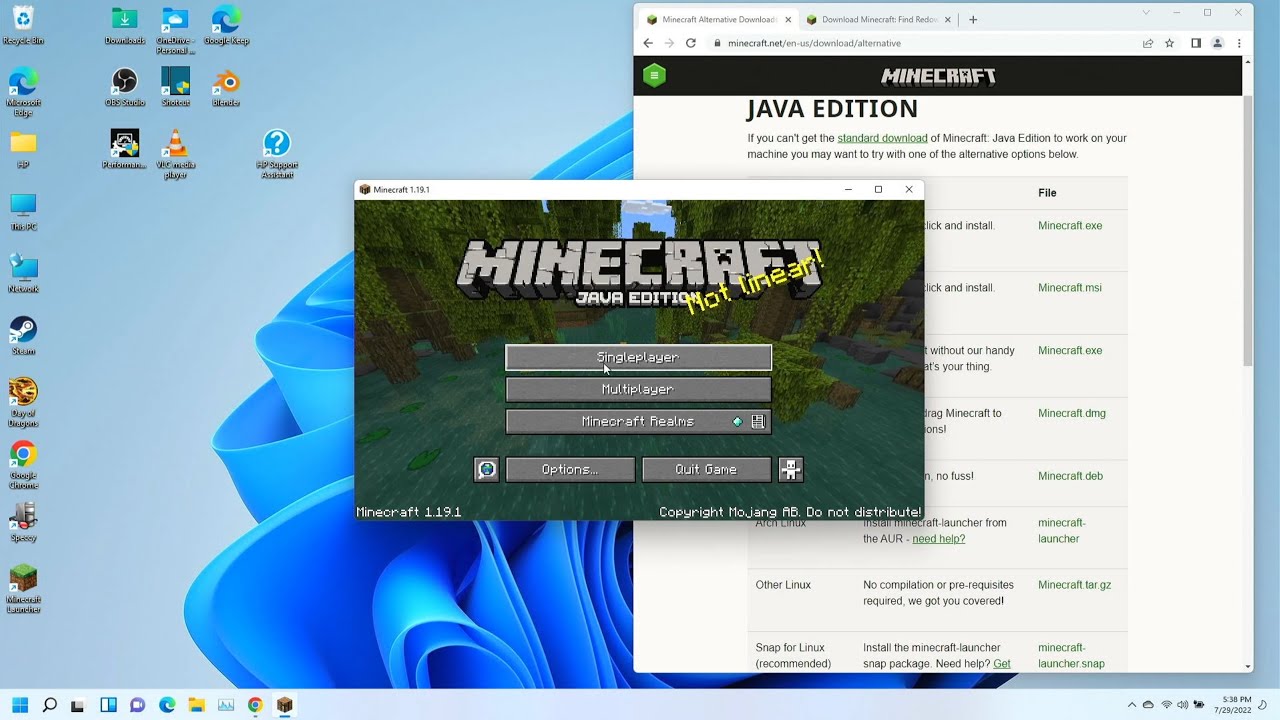
Task: Click Chrome's share page icon
Action: [x=1148, y=43]
